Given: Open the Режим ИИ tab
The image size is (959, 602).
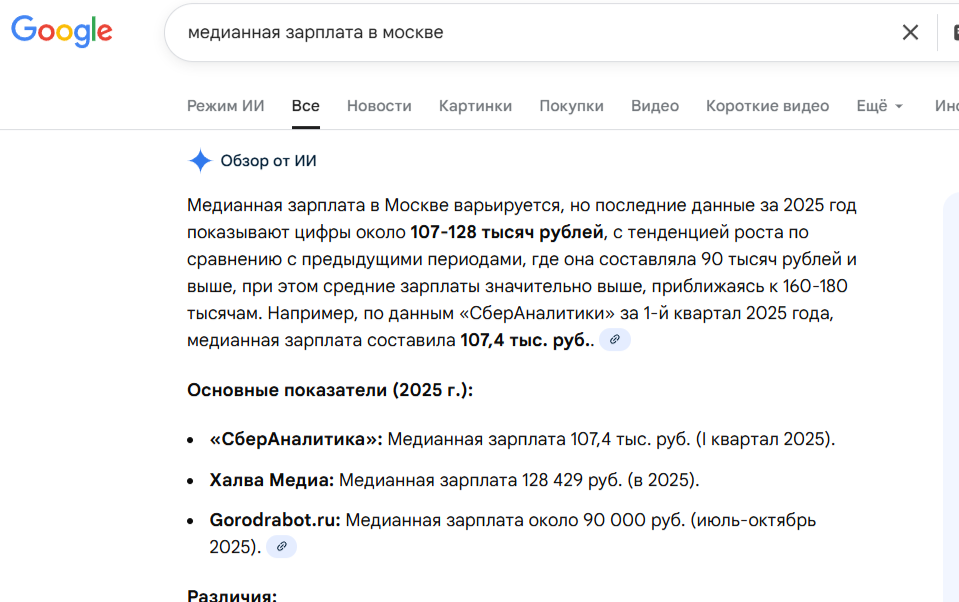Looking at the screenshot, I should 226,106.
